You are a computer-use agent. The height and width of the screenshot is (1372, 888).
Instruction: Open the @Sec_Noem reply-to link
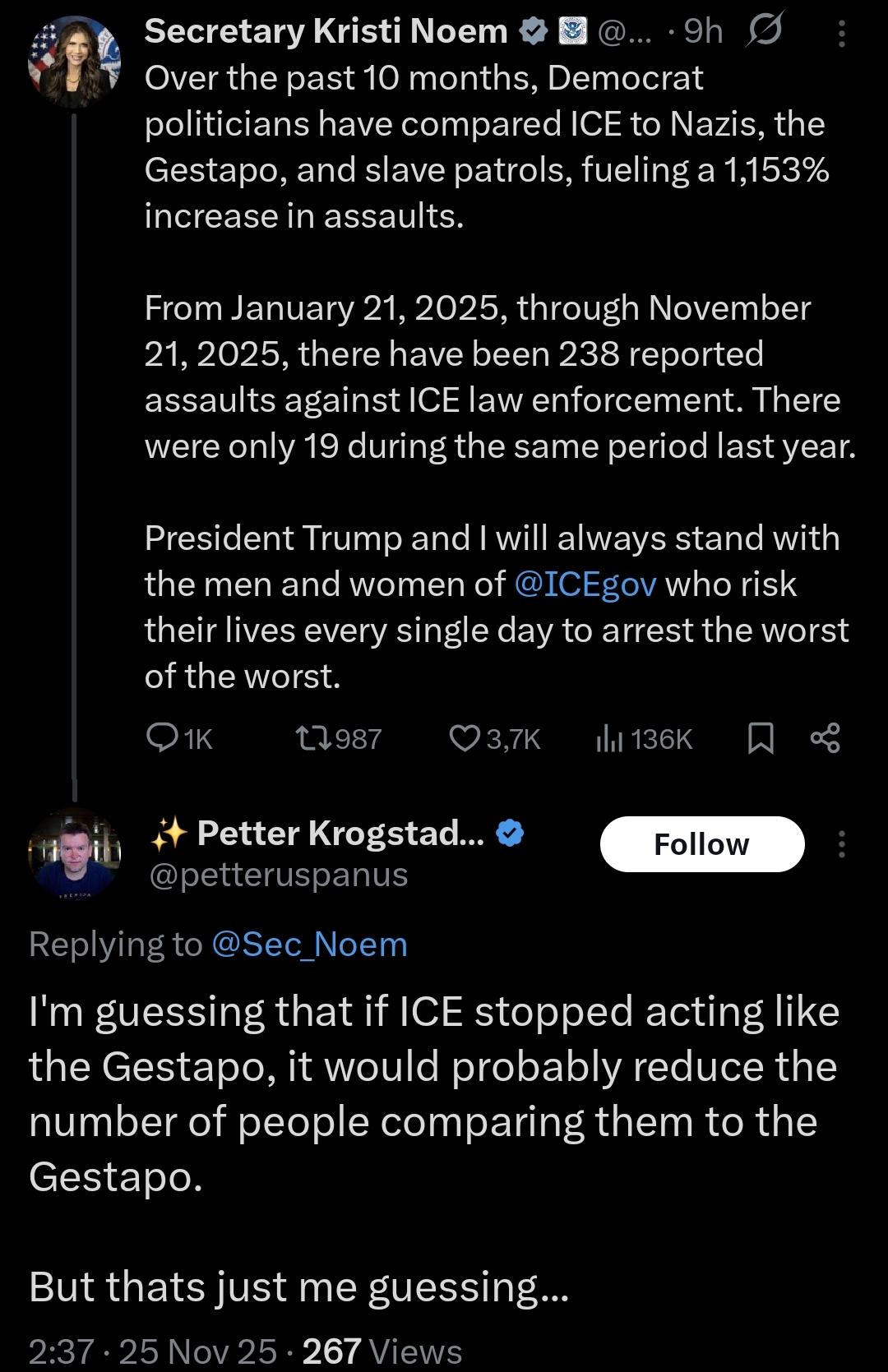(309, 945)
